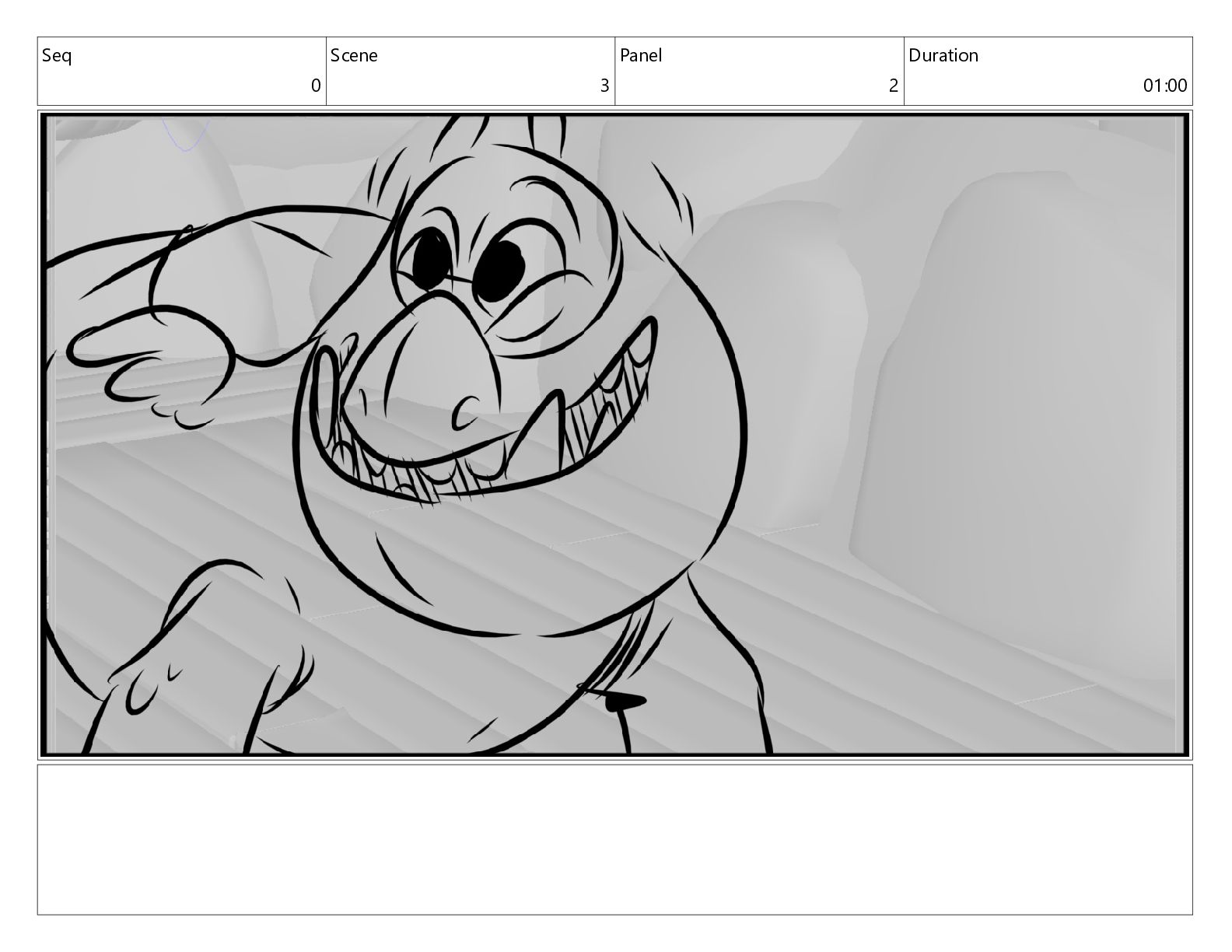Select the Panel number 2

point(894,86)
